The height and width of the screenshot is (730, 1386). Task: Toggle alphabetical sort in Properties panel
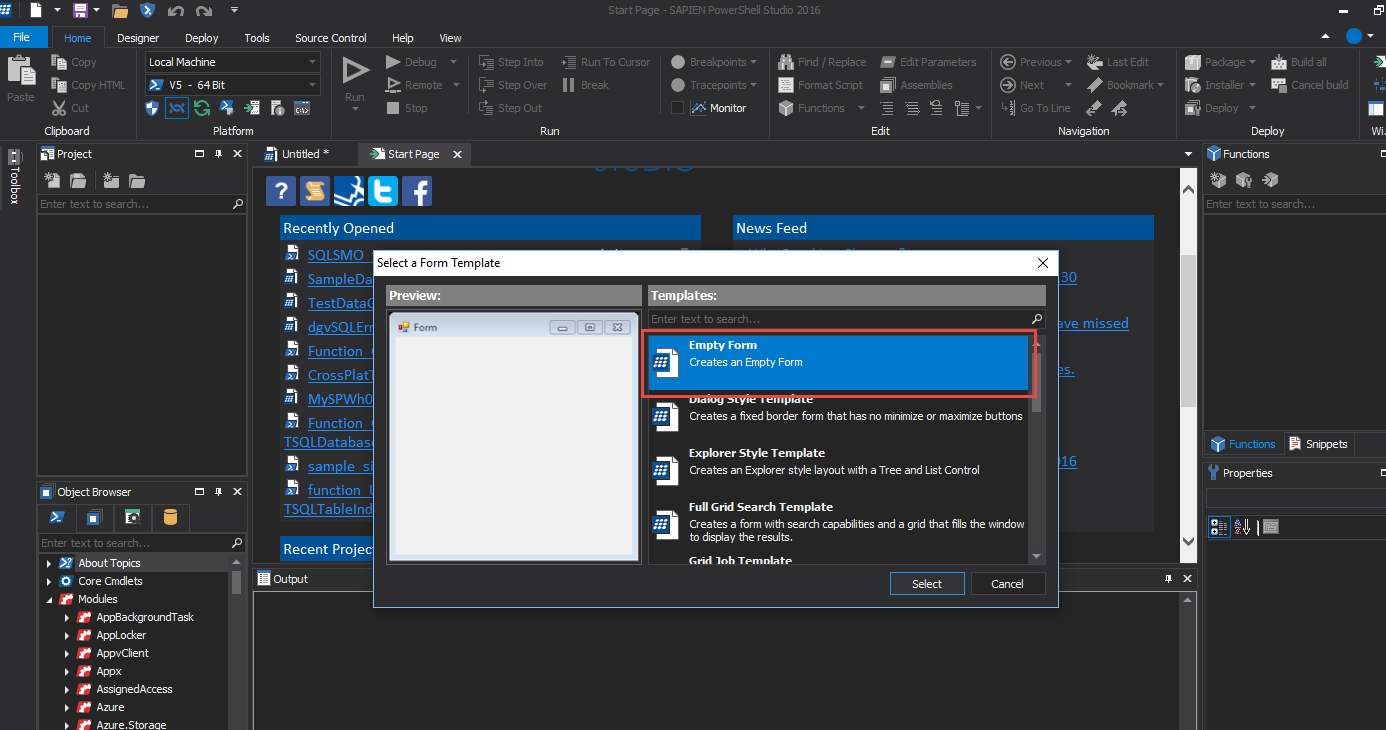[1243, 527]
